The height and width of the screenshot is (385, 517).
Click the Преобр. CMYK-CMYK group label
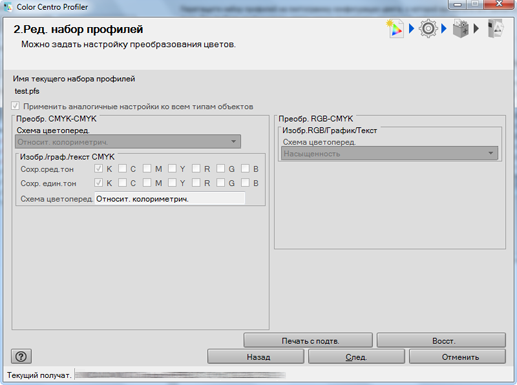(x=56, y=119)
